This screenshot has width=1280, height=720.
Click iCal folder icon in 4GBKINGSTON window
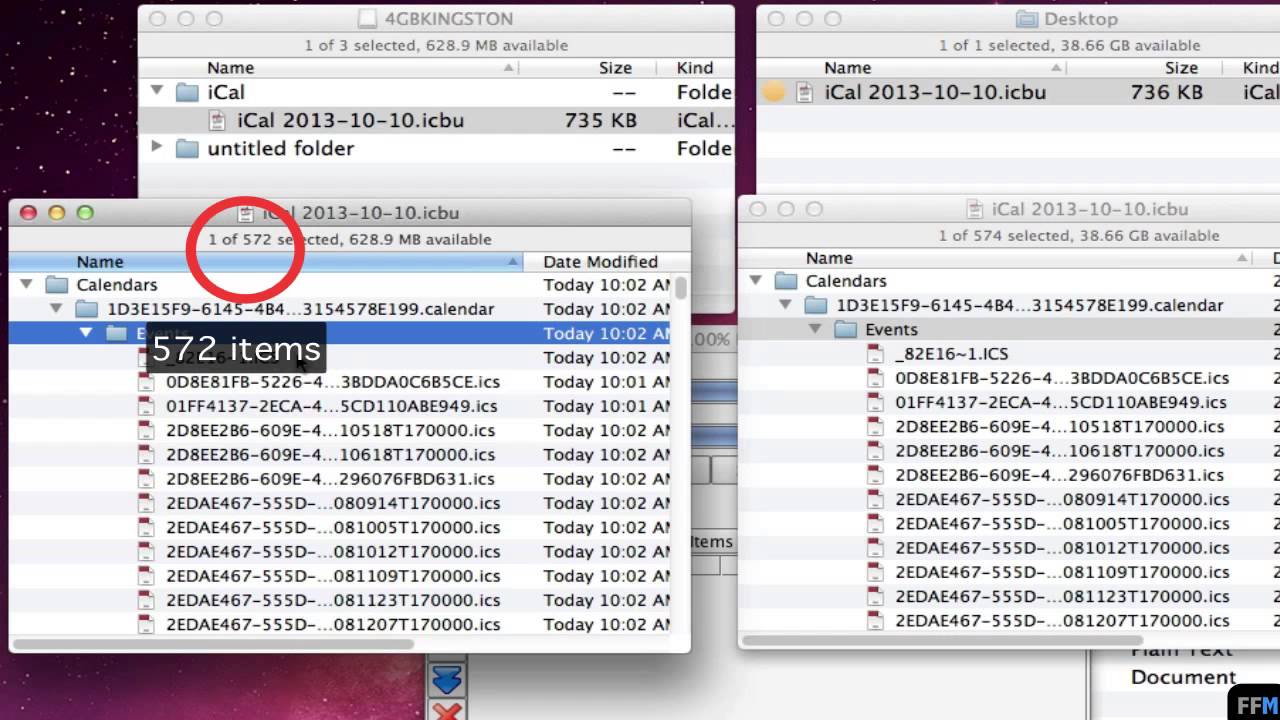point(187,92)
